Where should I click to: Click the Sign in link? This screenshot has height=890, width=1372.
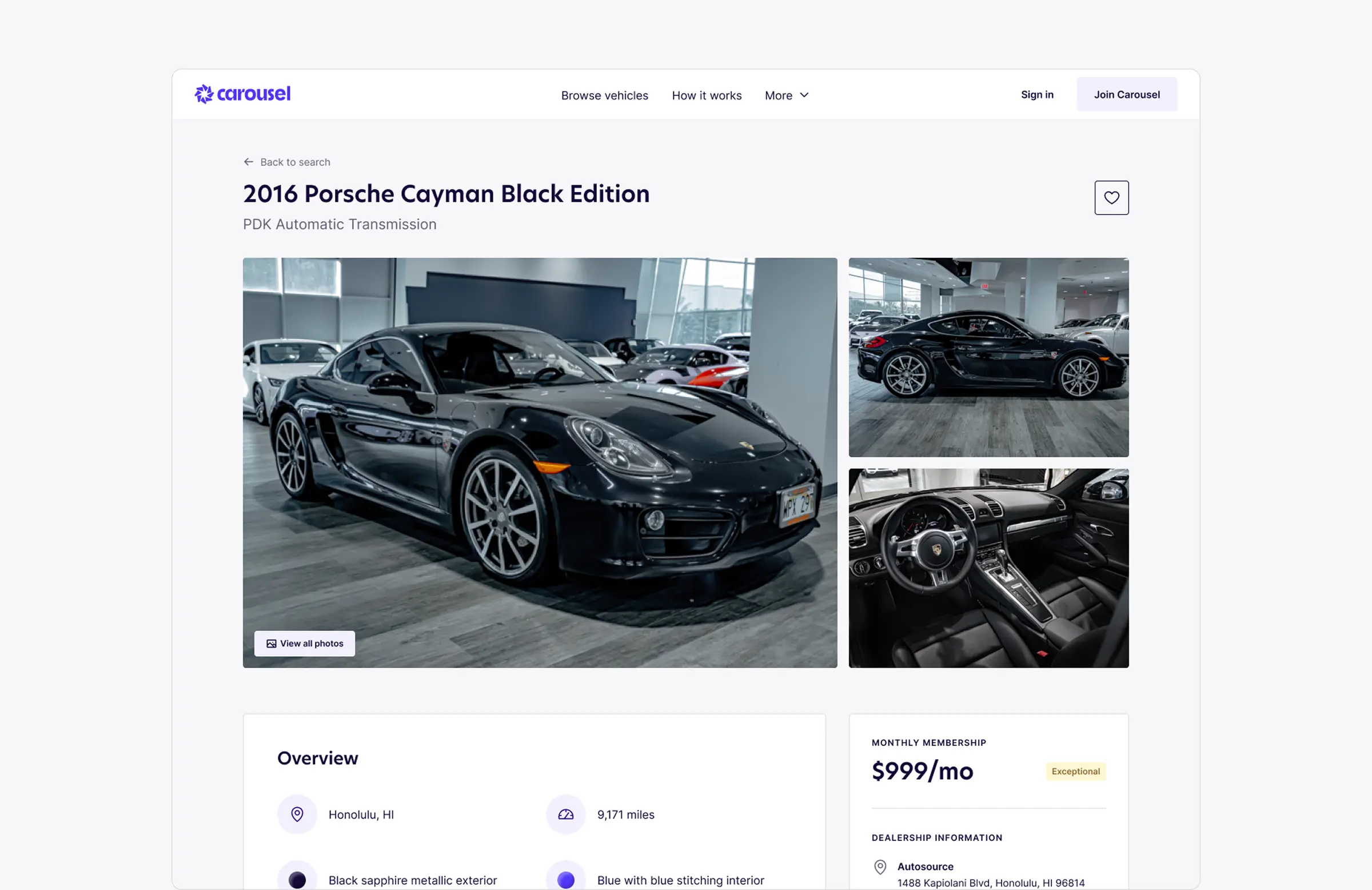[1036, 94]
